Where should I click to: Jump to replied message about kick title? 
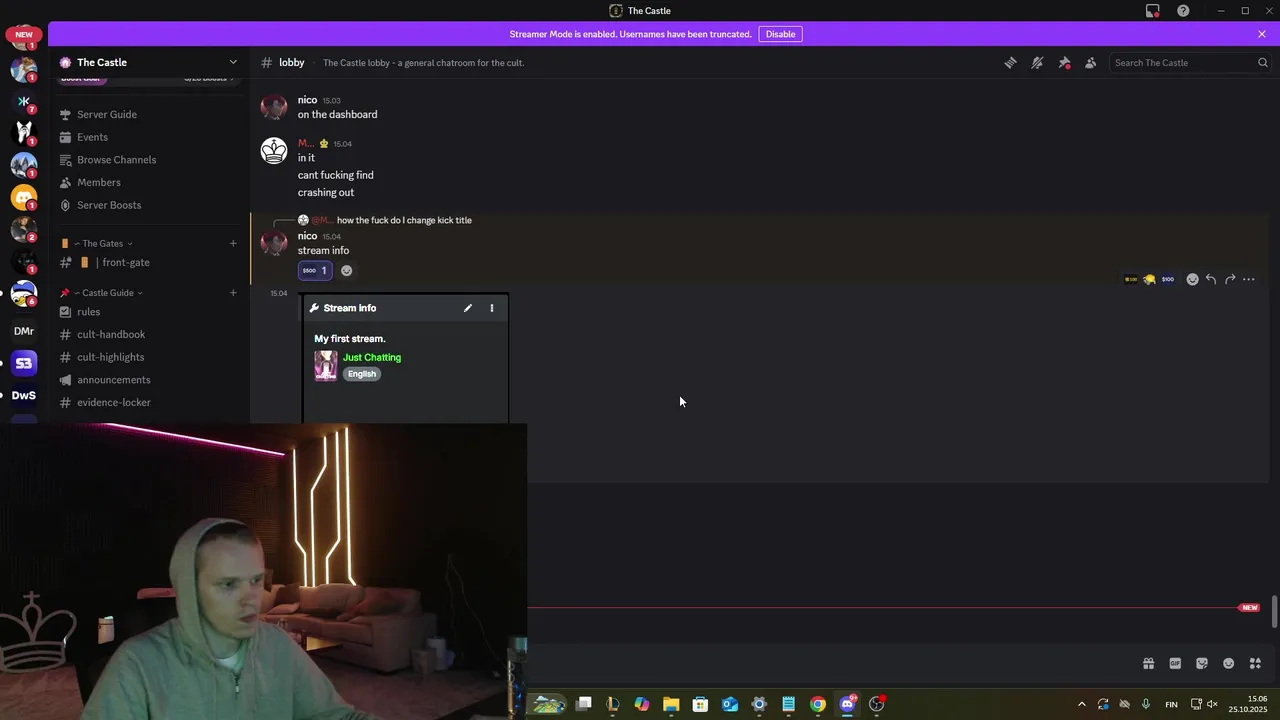404,220
